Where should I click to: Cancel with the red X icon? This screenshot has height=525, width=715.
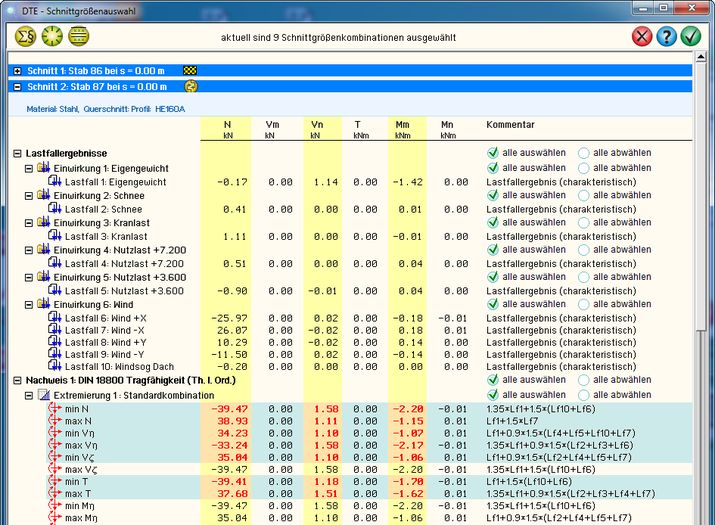click(x=642, y=37)
